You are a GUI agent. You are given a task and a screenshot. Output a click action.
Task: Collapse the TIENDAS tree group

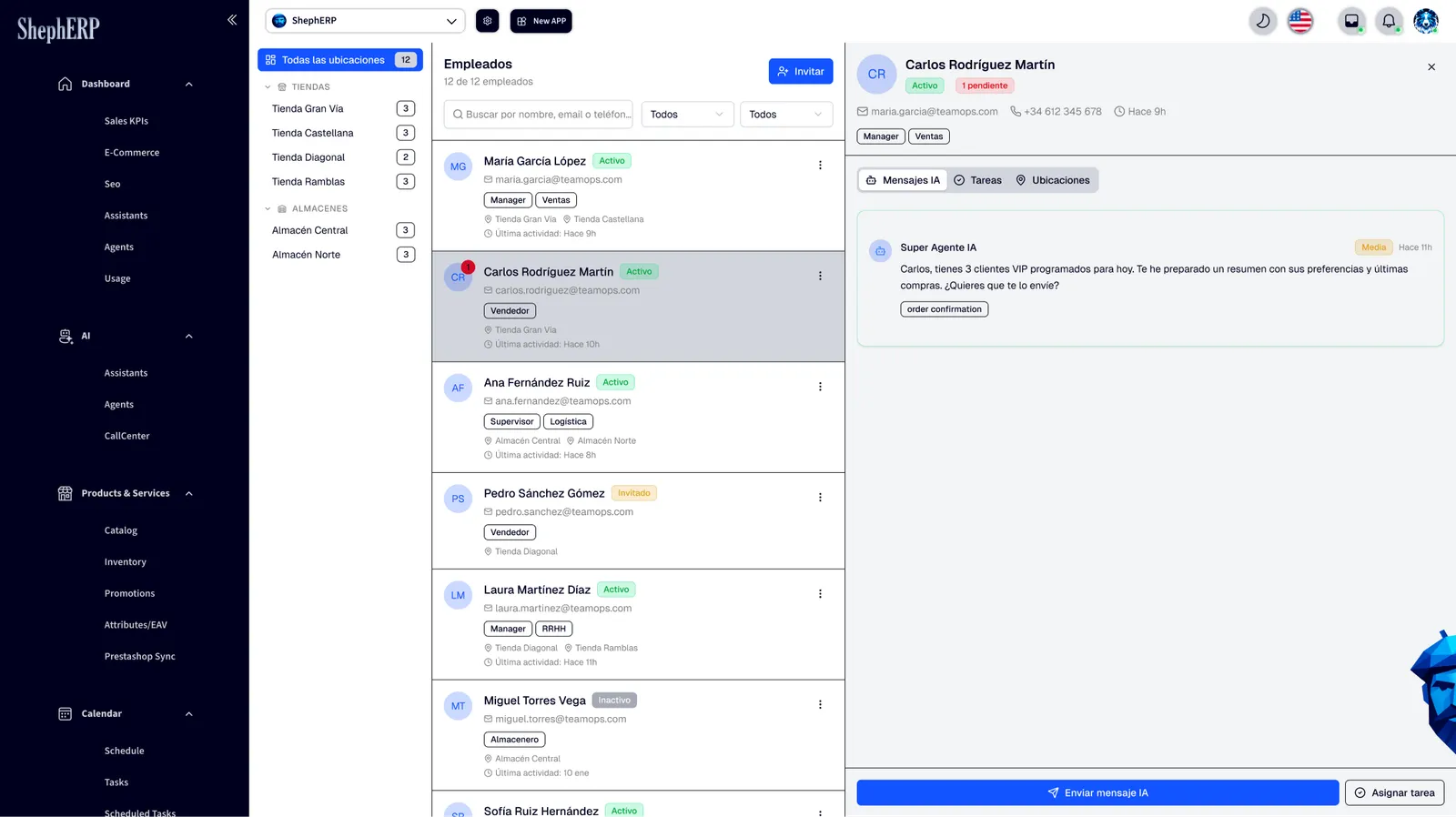(x=268, y=87)
